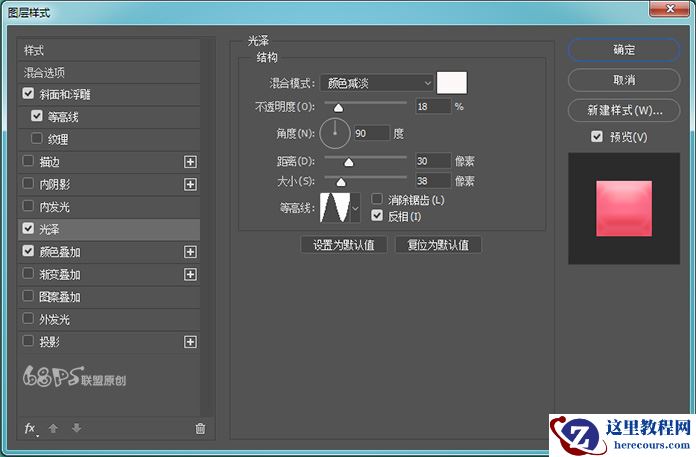Select the 内发光 effect row
This screenshot has width=696, height=457.
tap(109, 207)
